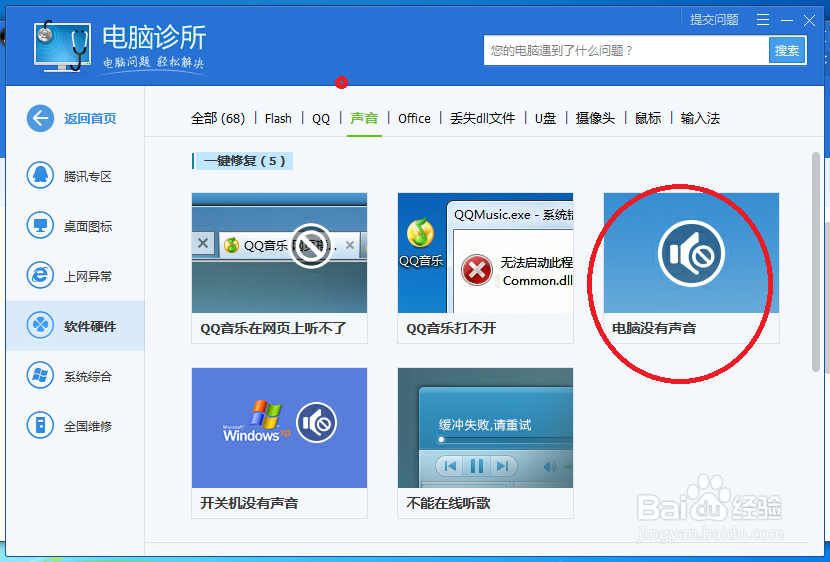Click the muted speaker icon in 电脑没有声音 card
830x562 pixels.
(x=691, y=253)
